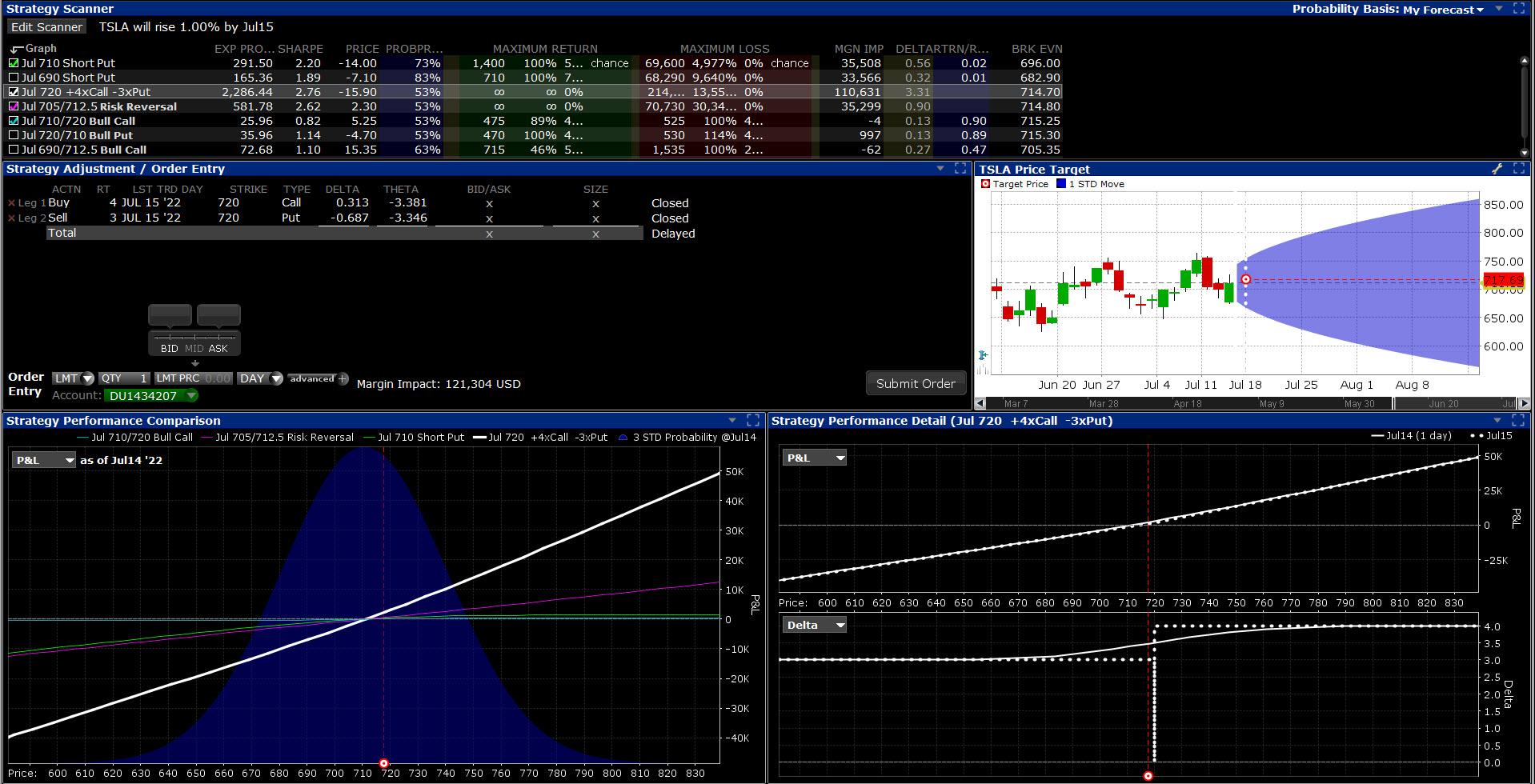Click the PROBPR... column header
The height and width of the screenshot is (784, 1535).
(x=414, y=49)
